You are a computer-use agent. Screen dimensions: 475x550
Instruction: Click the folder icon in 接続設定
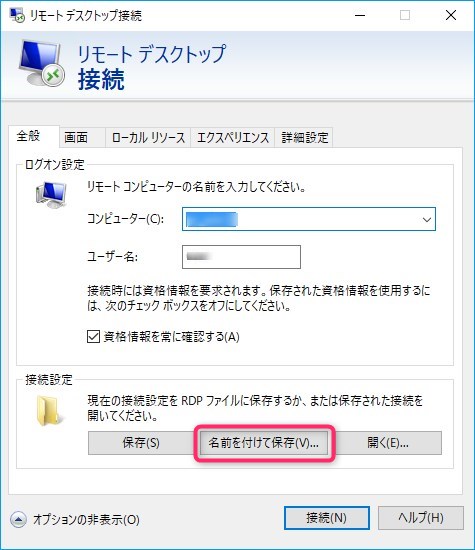[50, 411]
